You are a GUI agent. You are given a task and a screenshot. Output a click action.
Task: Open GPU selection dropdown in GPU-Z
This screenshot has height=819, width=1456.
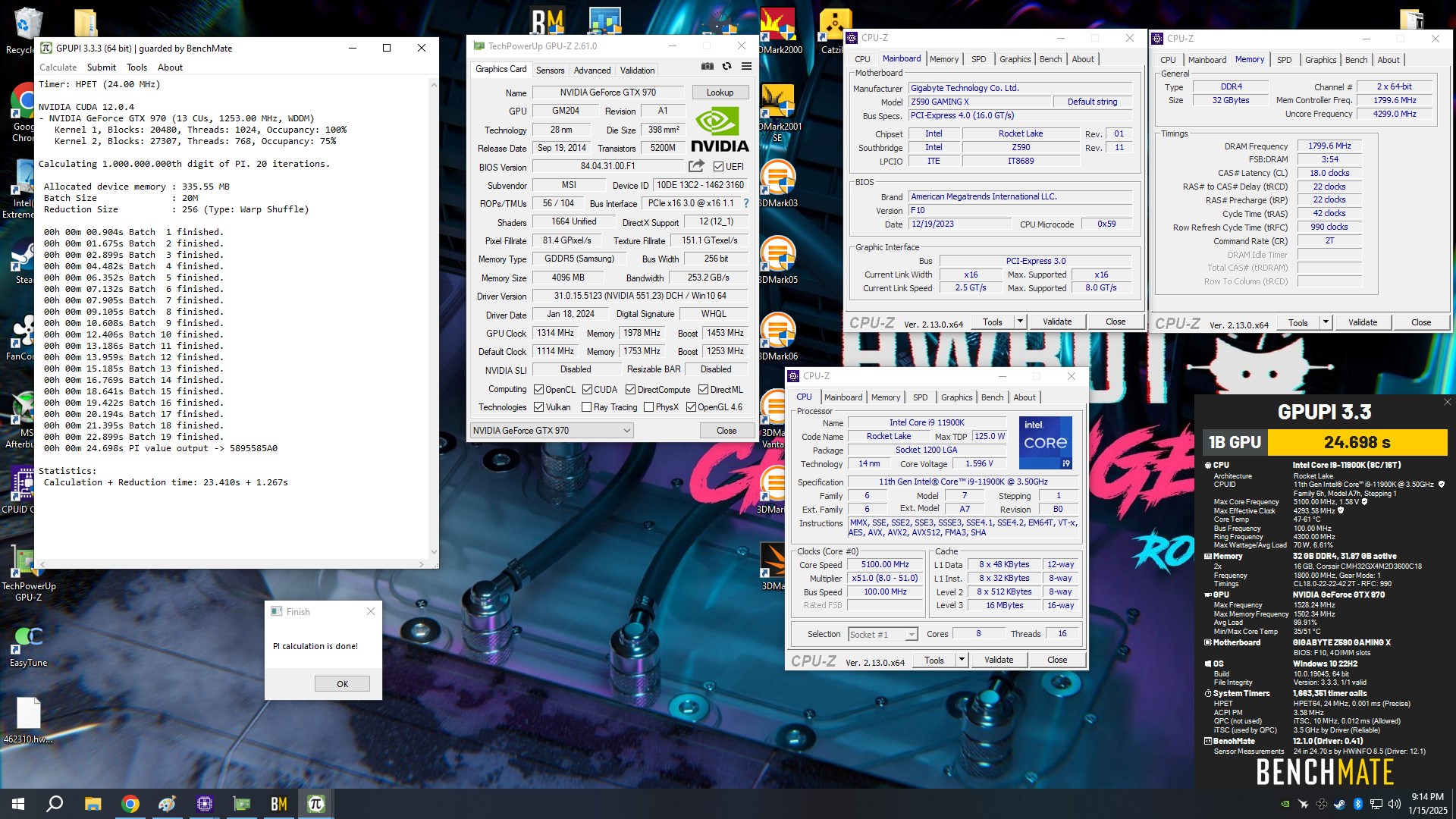coord(551,431)
